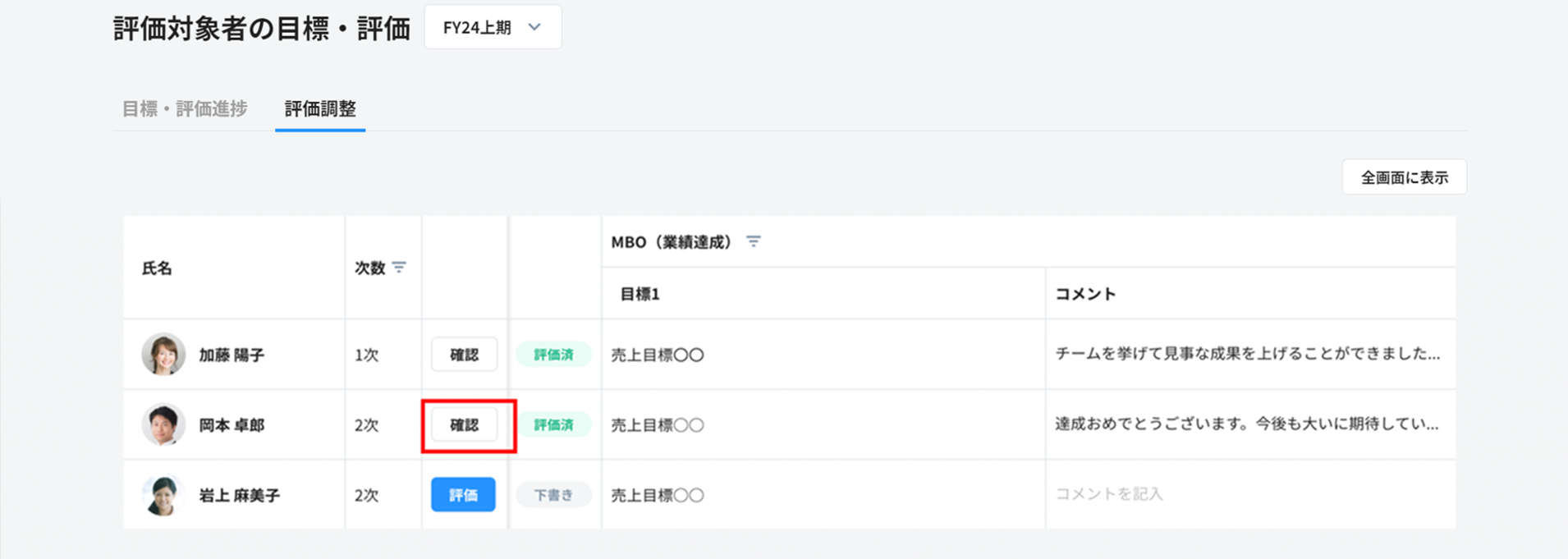Image resolution: width=1568 pixels, height=559 pixels.
Task: Click 評価済 status badge for 加藤 陽子
Action: click(553, 355)
